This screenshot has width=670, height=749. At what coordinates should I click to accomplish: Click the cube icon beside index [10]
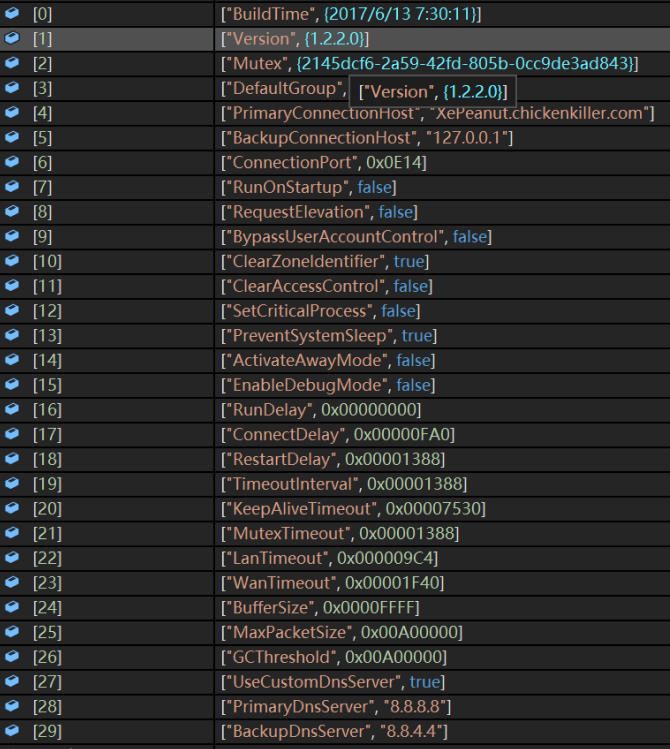12,261
